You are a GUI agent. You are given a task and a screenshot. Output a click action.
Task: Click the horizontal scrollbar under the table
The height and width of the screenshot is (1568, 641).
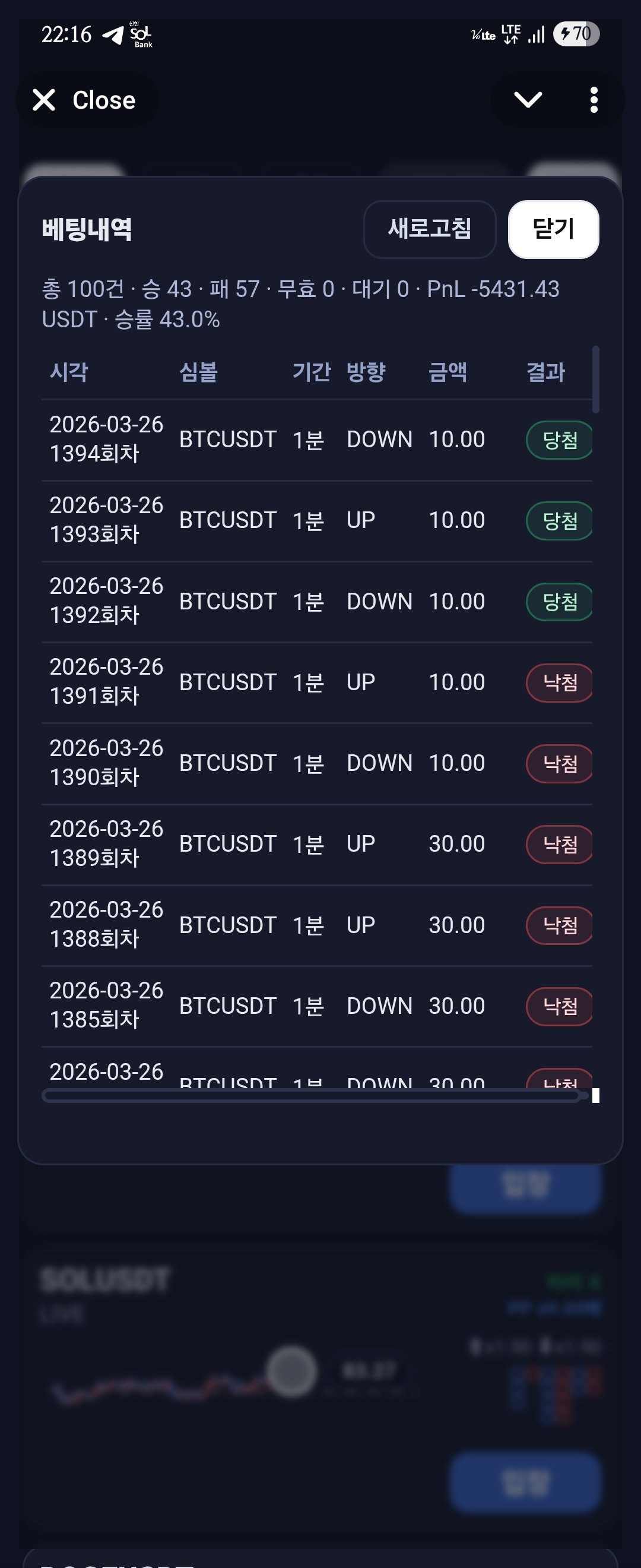(x=310, y=1096)
